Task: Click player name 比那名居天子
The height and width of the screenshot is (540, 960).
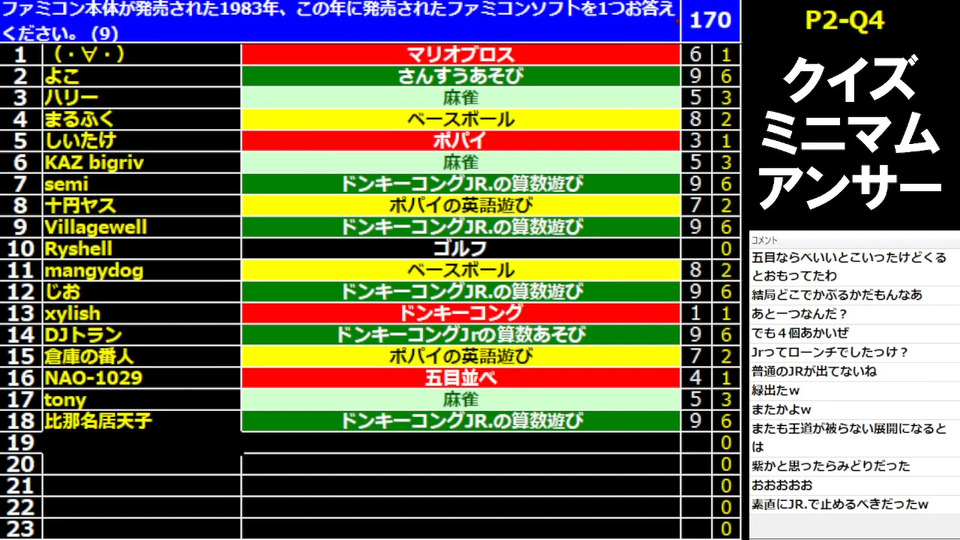Action: pyautogui.click(x=98, y=421)
